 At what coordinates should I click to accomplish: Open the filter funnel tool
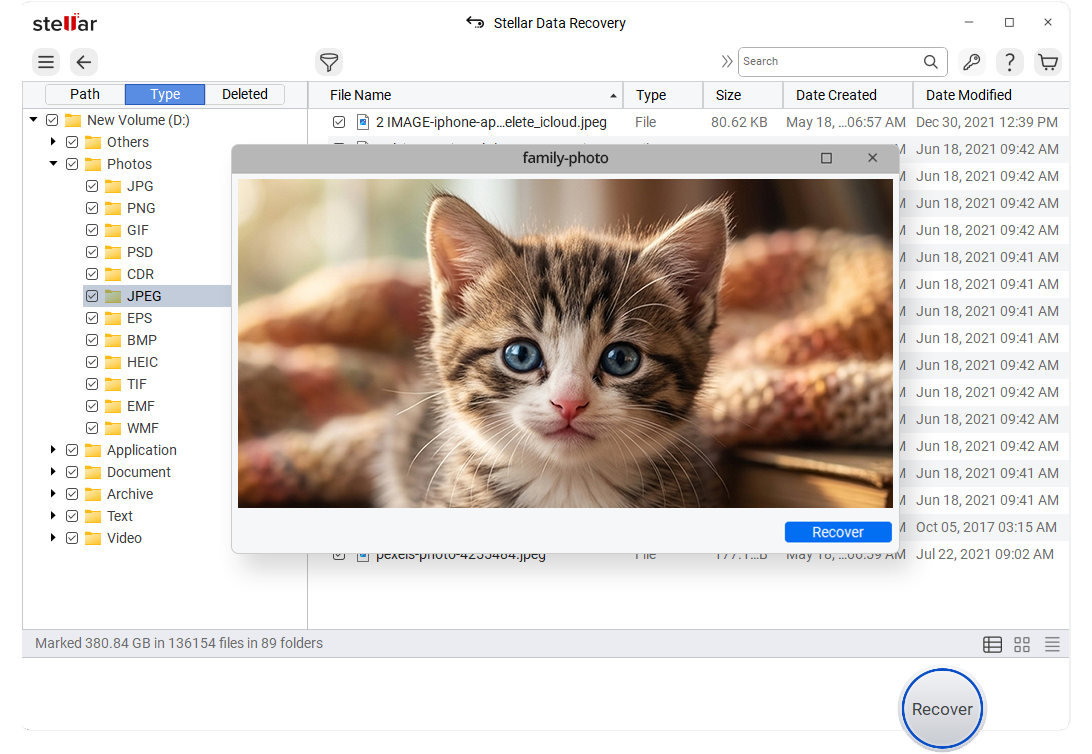point(329,62)
